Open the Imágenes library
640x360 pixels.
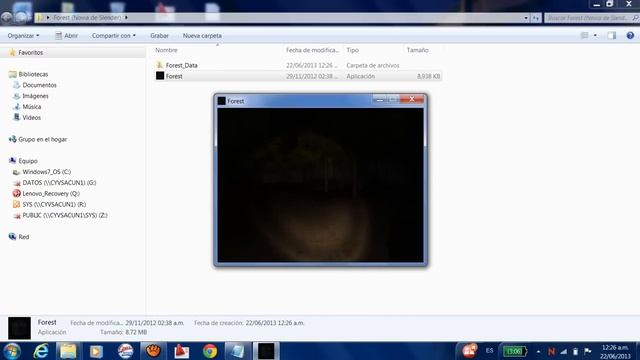coord(35,96)
